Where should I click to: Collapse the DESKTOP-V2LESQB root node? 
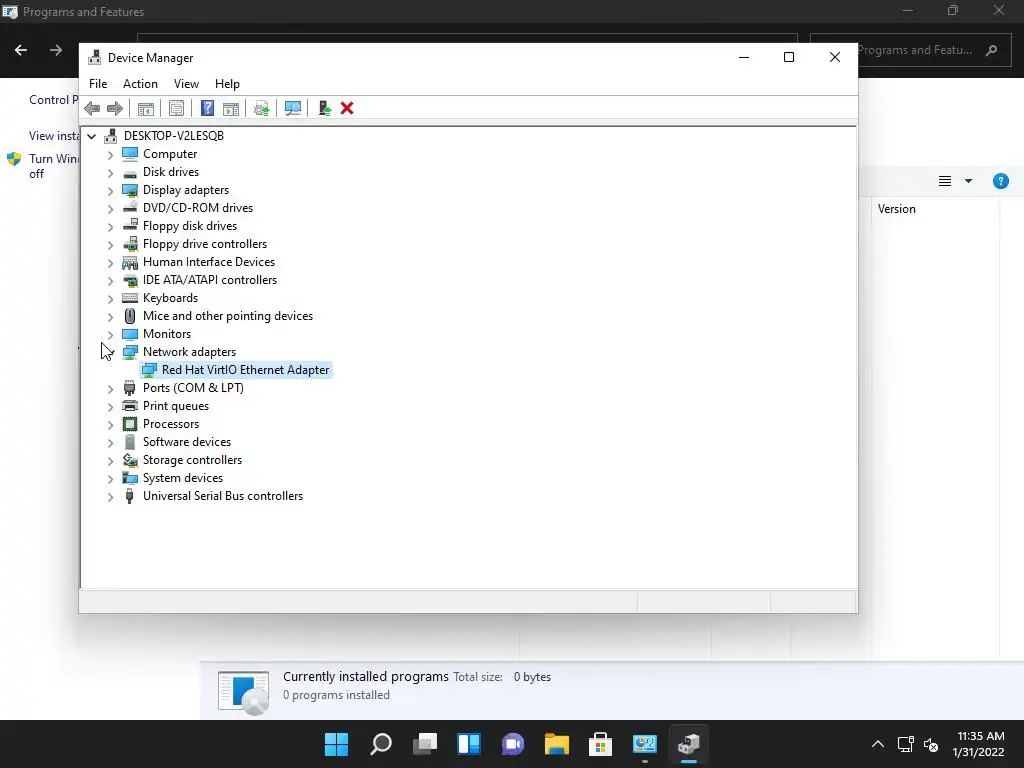tap(91, 136)
